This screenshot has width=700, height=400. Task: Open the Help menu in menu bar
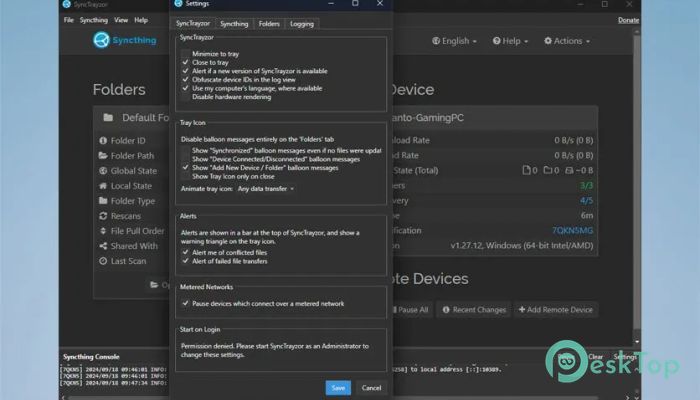coord(141,20)
